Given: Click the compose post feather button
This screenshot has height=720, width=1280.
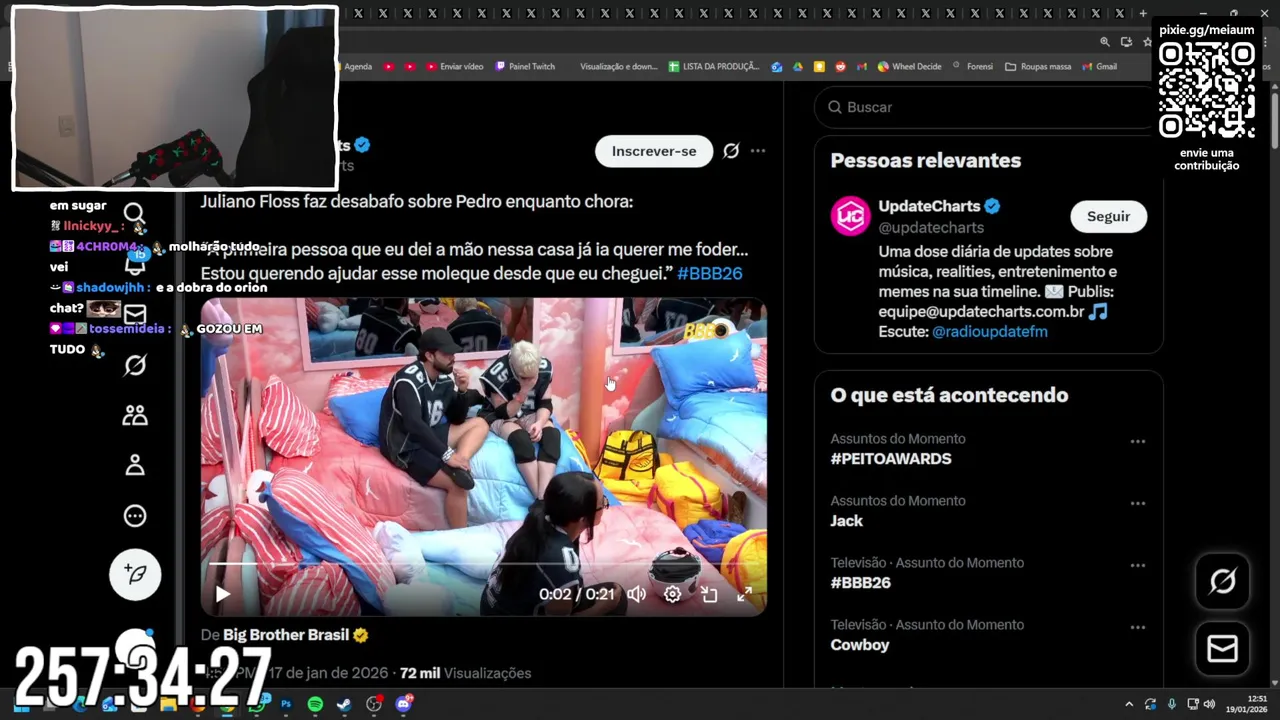Looking at the screenshot, I should pos(135,574).
